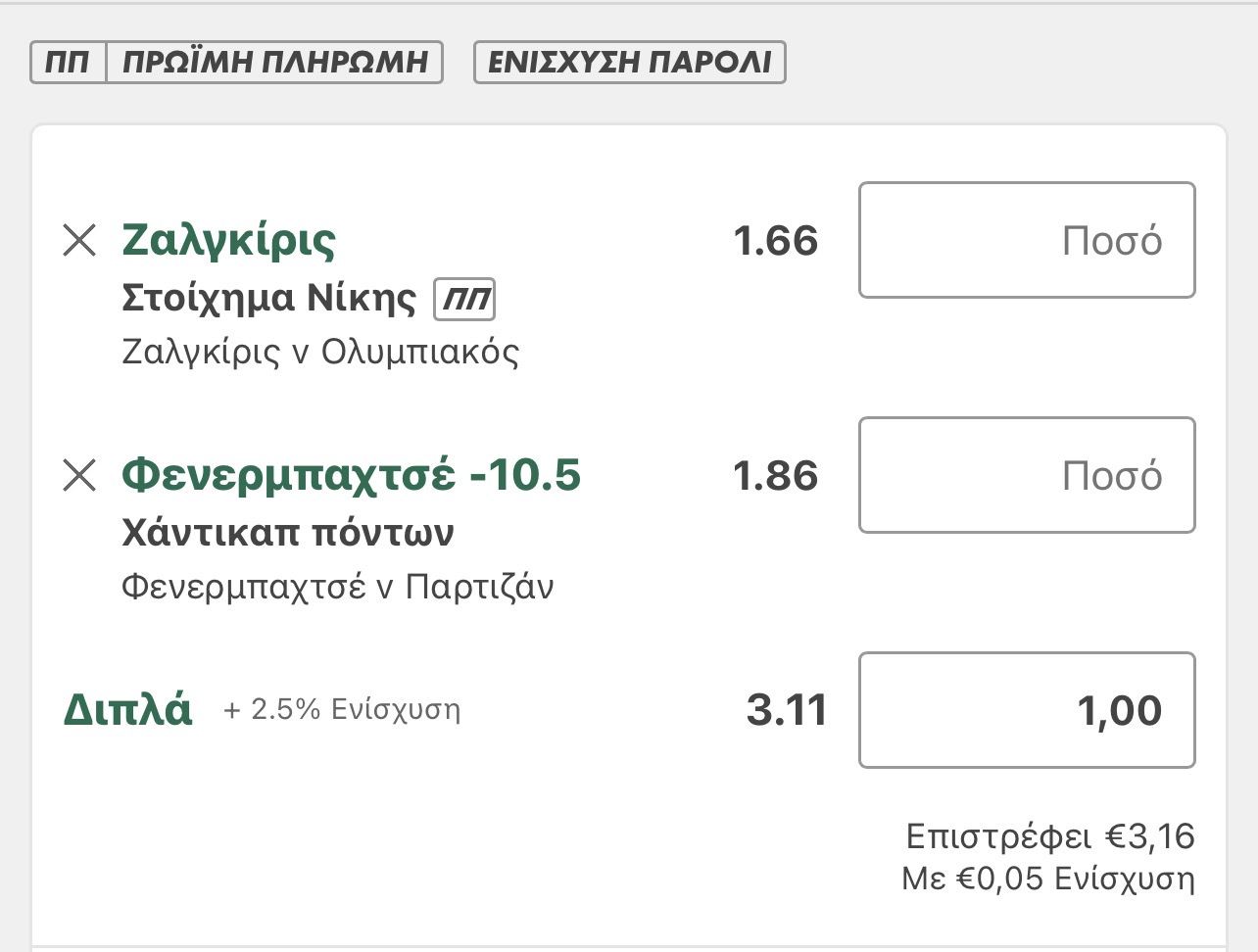Click the Με €0,05 Ενίσχυση boost amount
The width and height of the screenshot is (1258, 952).
(x=1047, y=879)
